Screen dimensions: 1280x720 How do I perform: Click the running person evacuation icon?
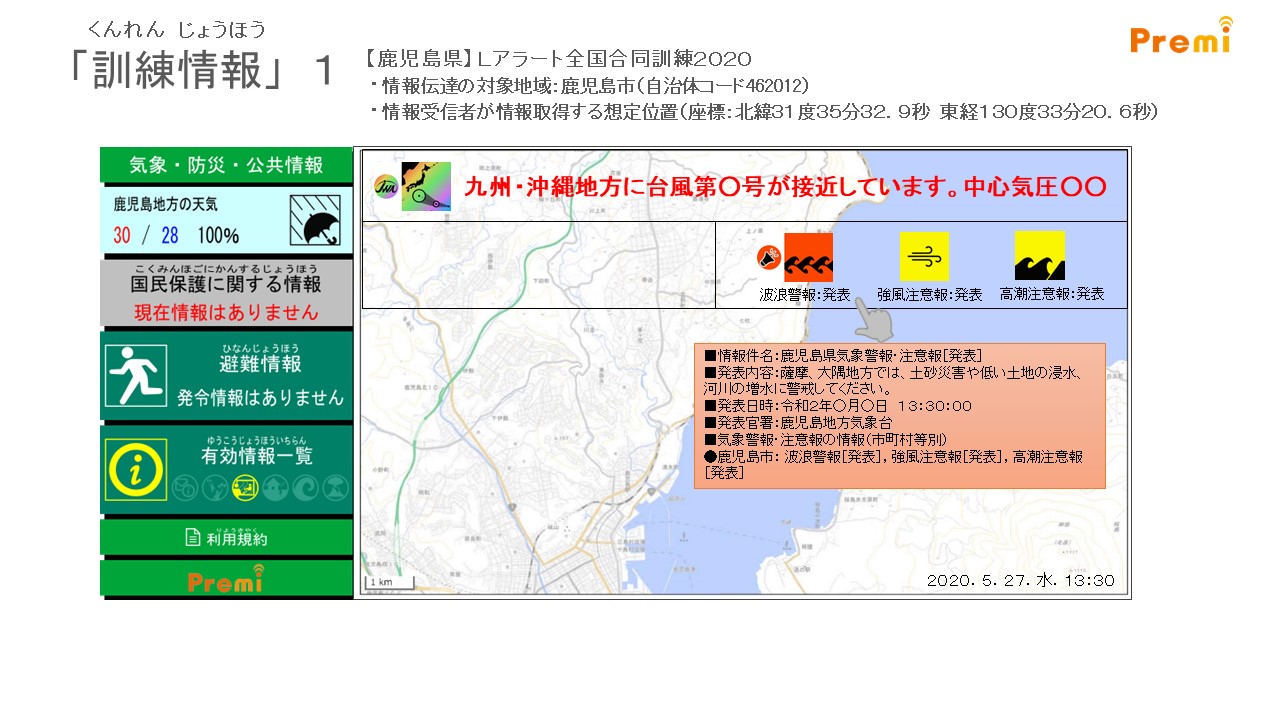(x=135, y=375)
